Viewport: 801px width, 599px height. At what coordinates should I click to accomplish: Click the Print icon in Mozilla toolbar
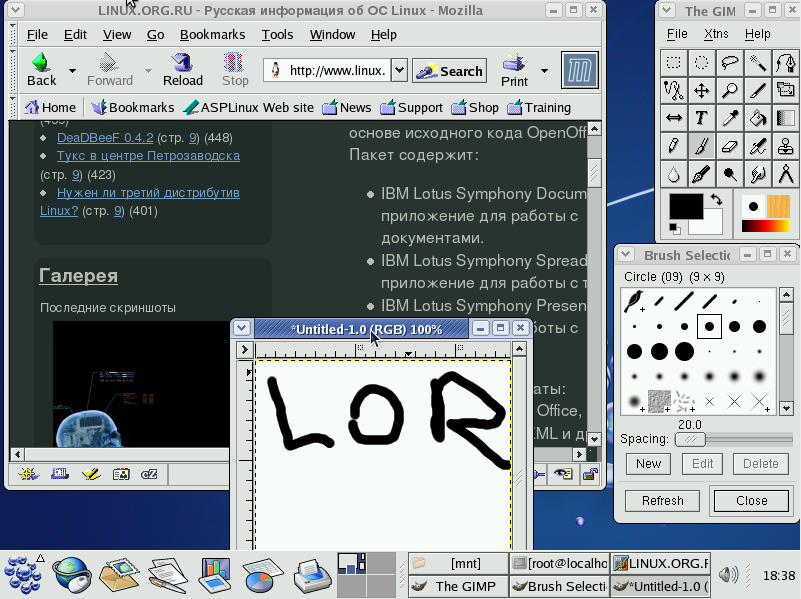point(514,70)
